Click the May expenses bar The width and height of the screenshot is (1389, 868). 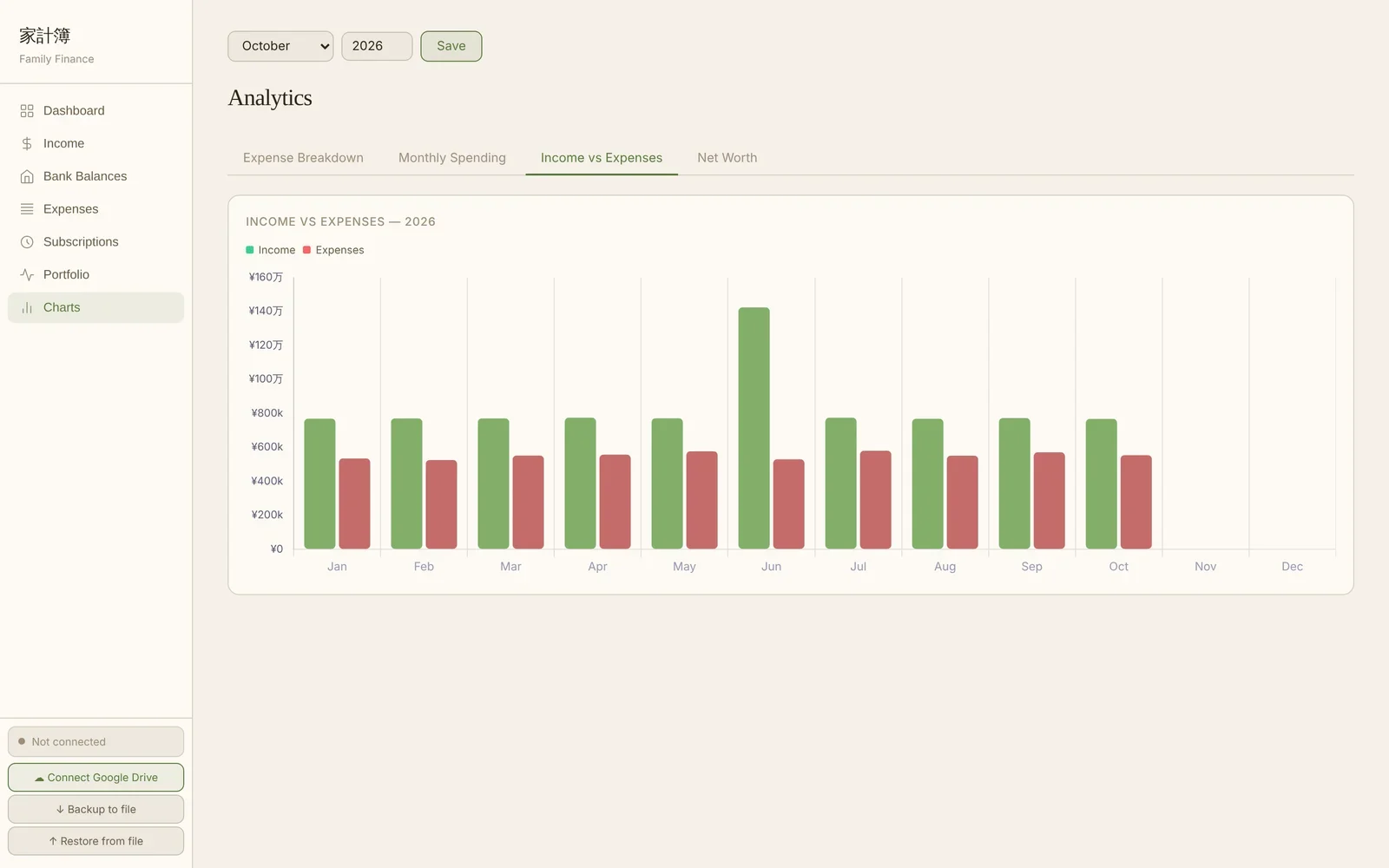tap(701, 500)
